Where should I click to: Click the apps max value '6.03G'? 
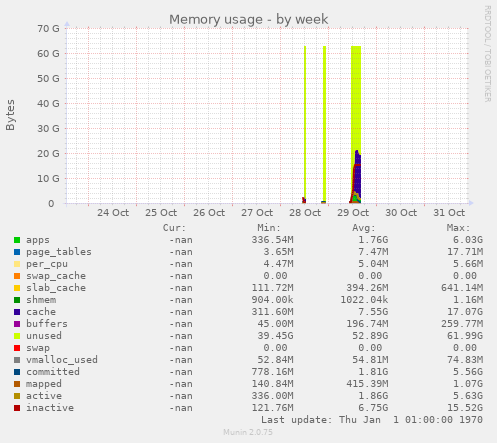pos(468,240)
